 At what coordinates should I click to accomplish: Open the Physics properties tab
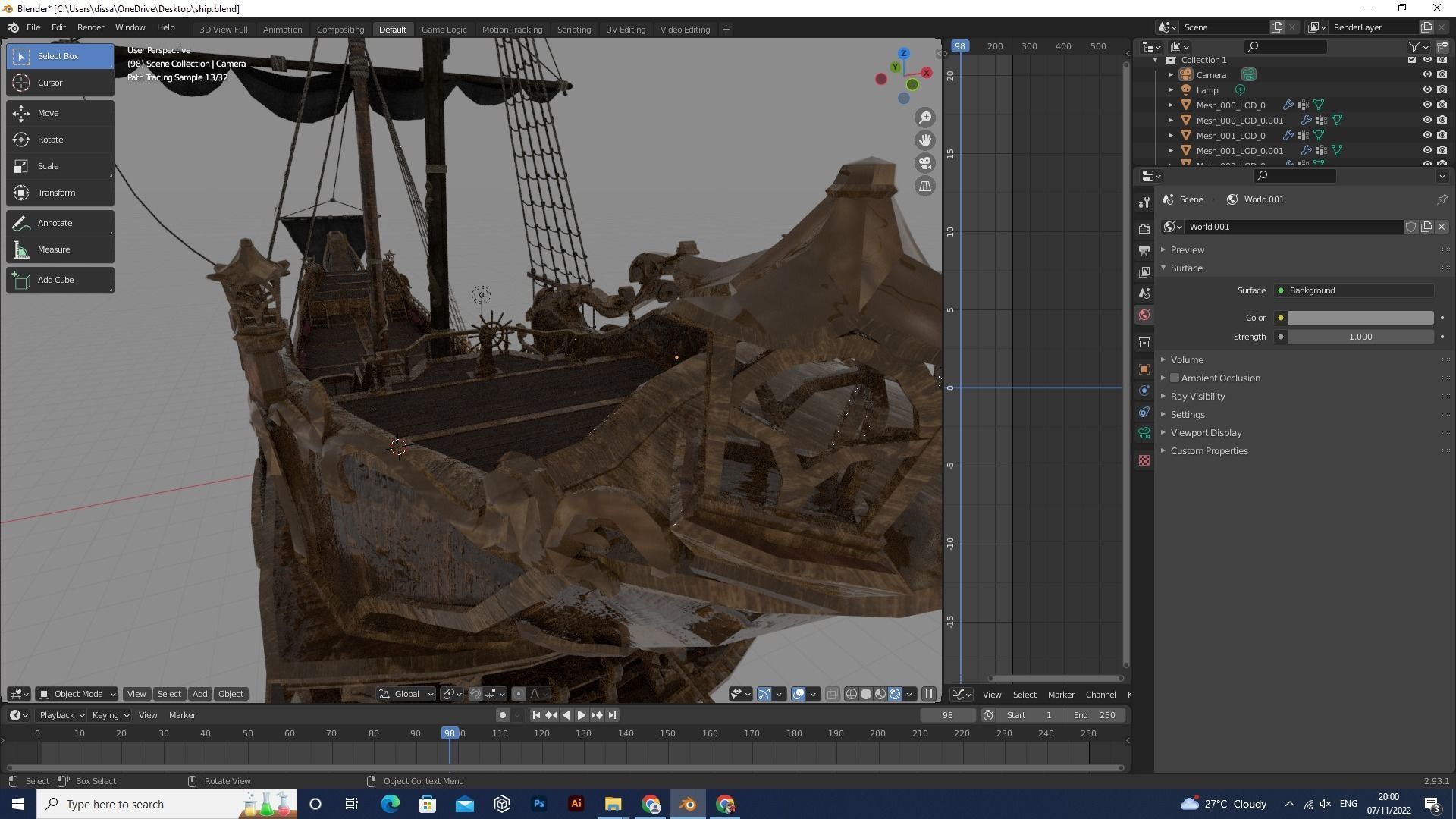(x=1144, y=391)
